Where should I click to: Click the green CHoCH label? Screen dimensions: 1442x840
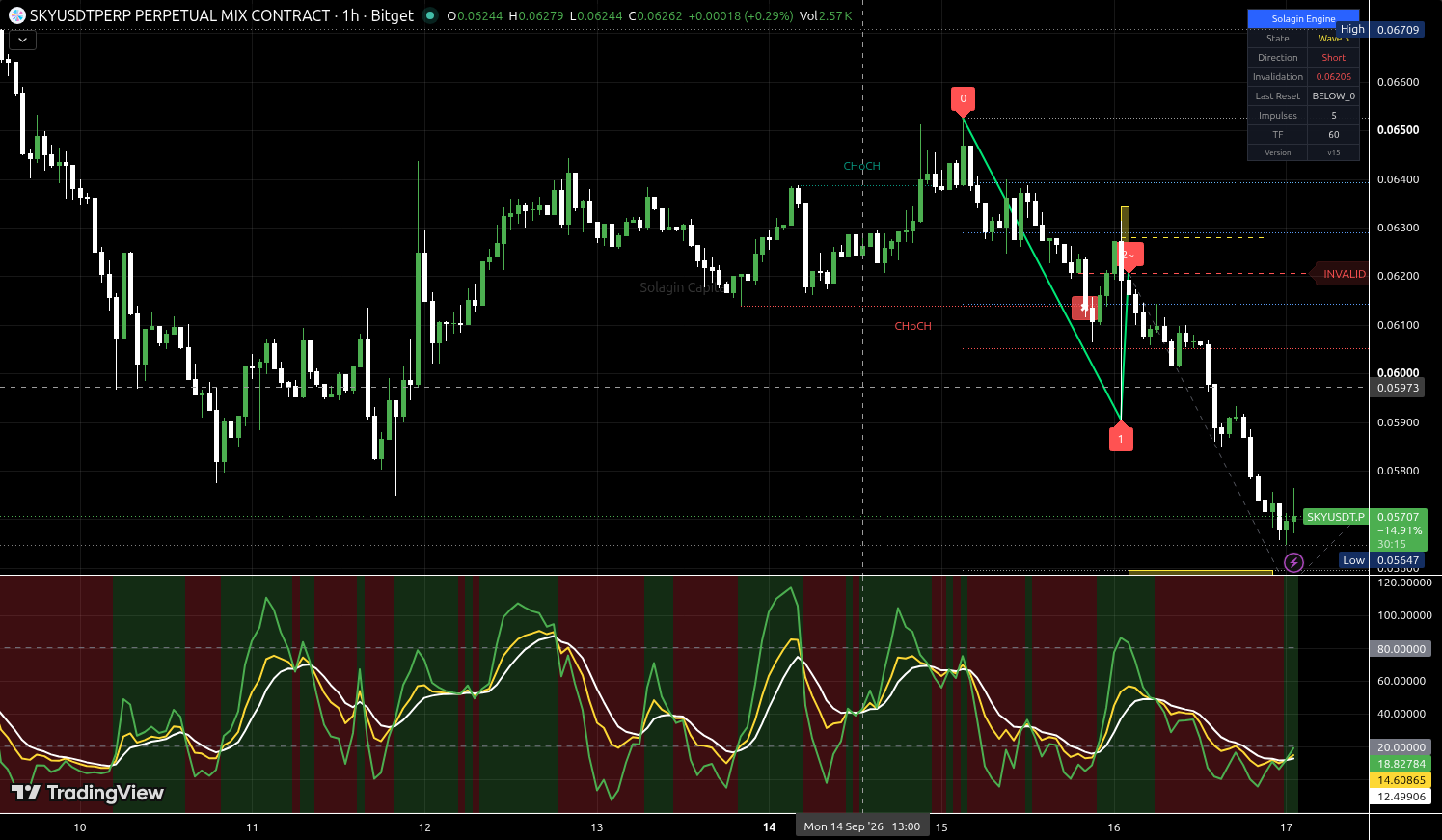click(x=861, y=166)
